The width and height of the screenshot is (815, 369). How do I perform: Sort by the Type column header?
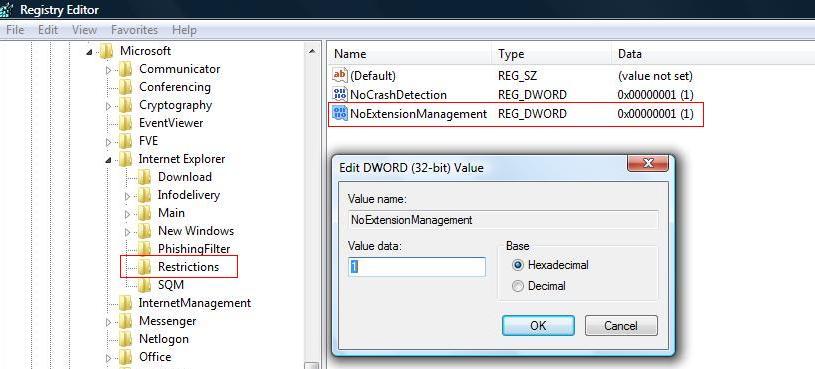click(x=551, y=54)
